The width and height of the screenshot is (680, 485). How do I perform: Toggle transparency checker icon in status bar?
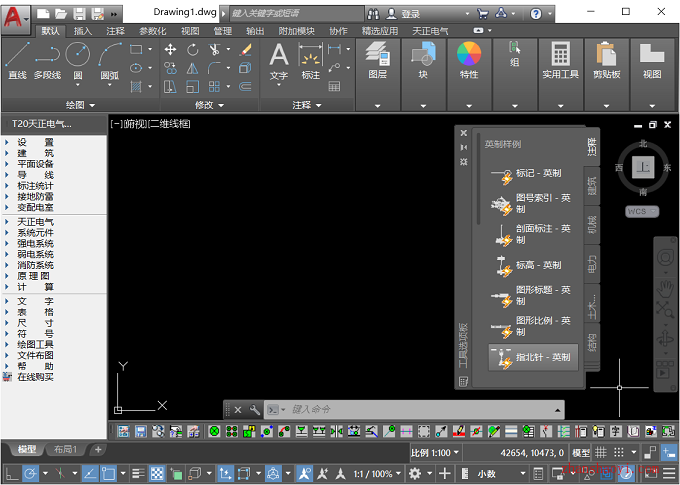point(157,474)
